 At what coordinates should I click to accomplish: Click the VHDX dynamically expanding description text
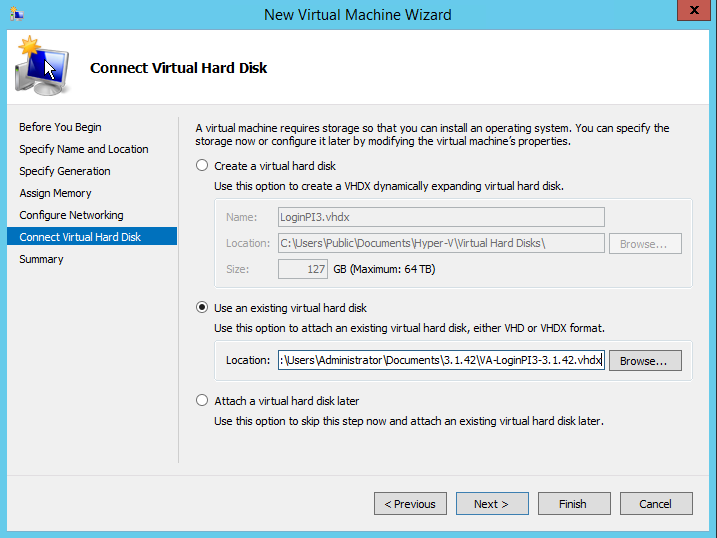click(x=389, y=186)
